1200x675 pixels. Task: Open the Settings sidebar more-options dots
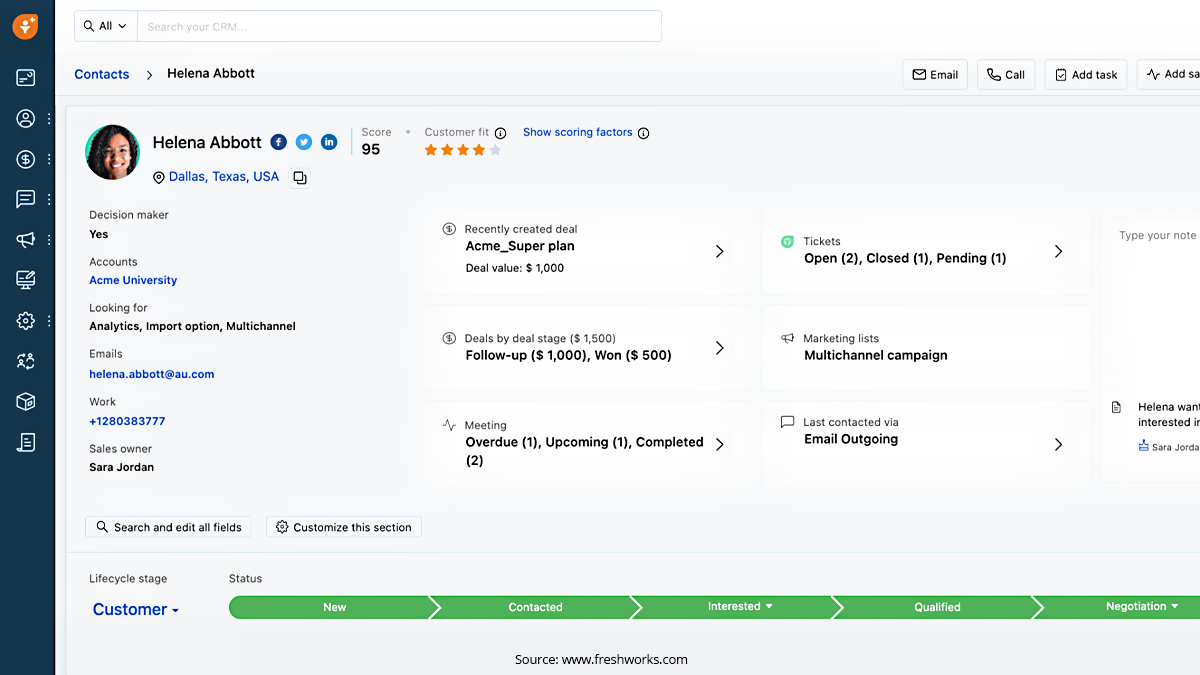point(49,321)
